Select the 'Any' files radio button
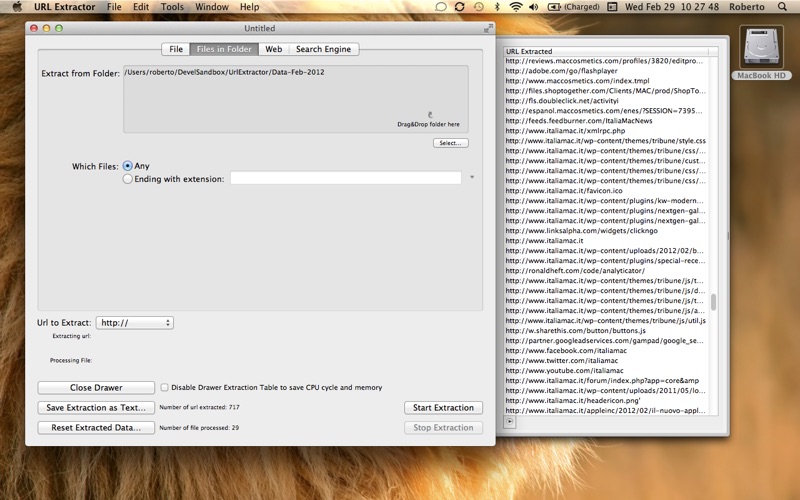 (x=127, y=165)
